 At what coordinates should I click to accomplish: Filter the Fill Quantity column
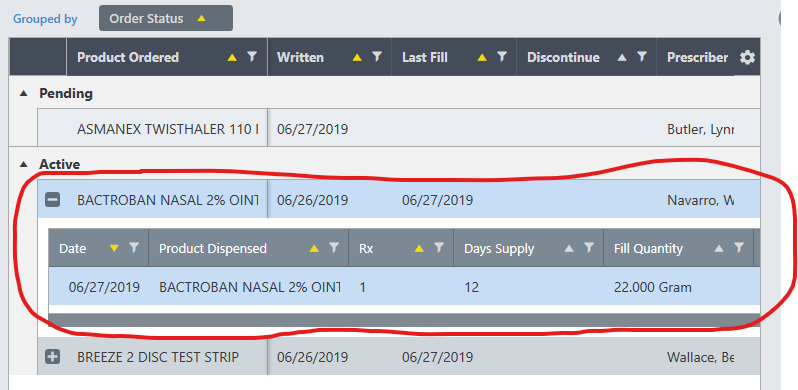(739, 247)
